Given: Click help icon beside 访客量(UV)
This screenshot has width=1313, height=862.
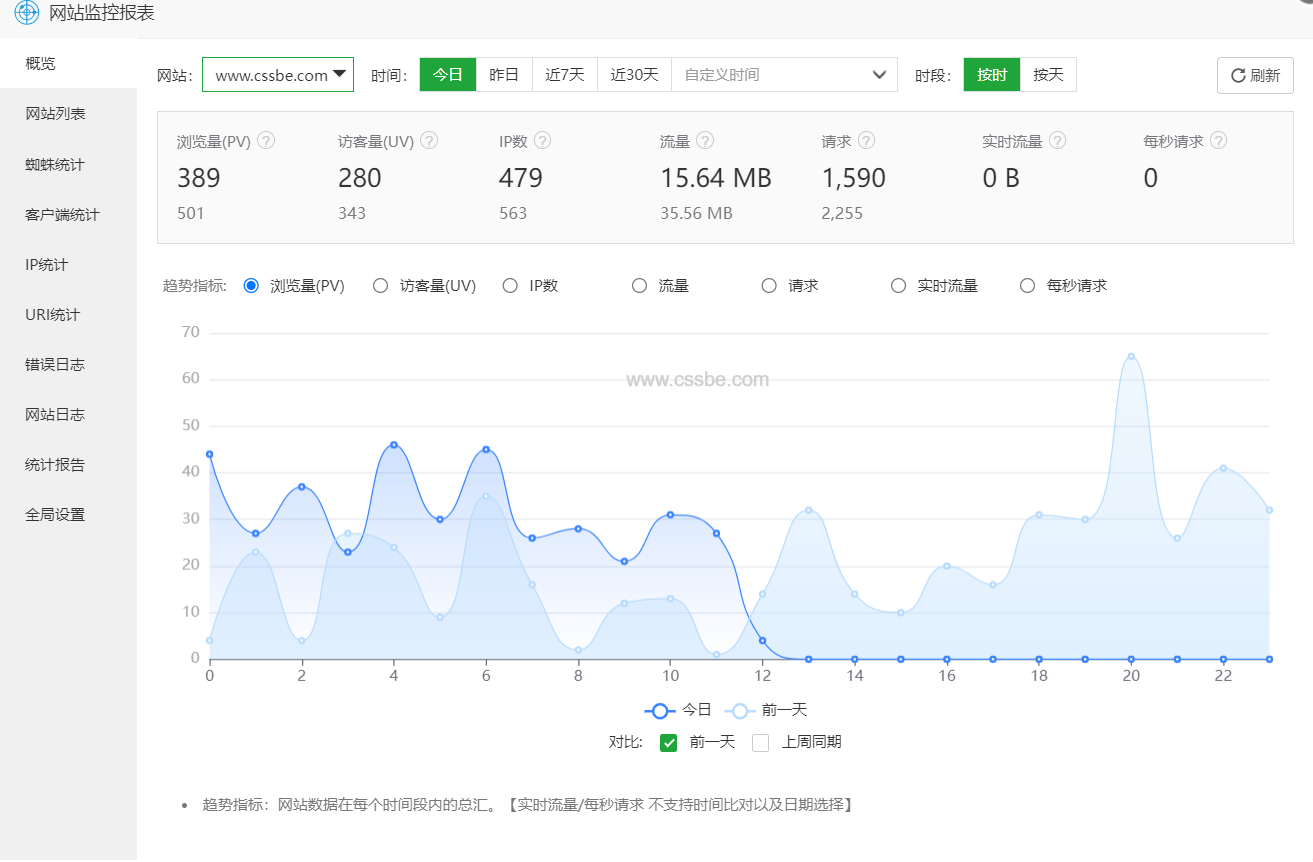Looking at the screenshot, I should coord(430,141).
